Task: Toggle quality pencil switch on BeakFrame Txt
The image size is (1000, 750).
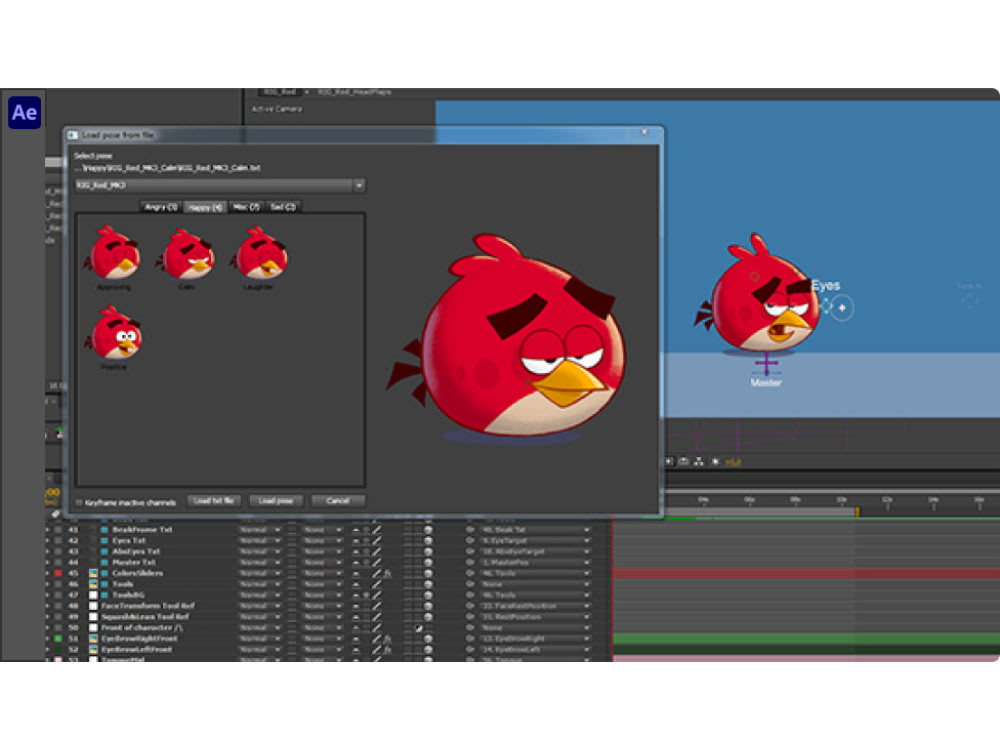Action: pos(376,530)
